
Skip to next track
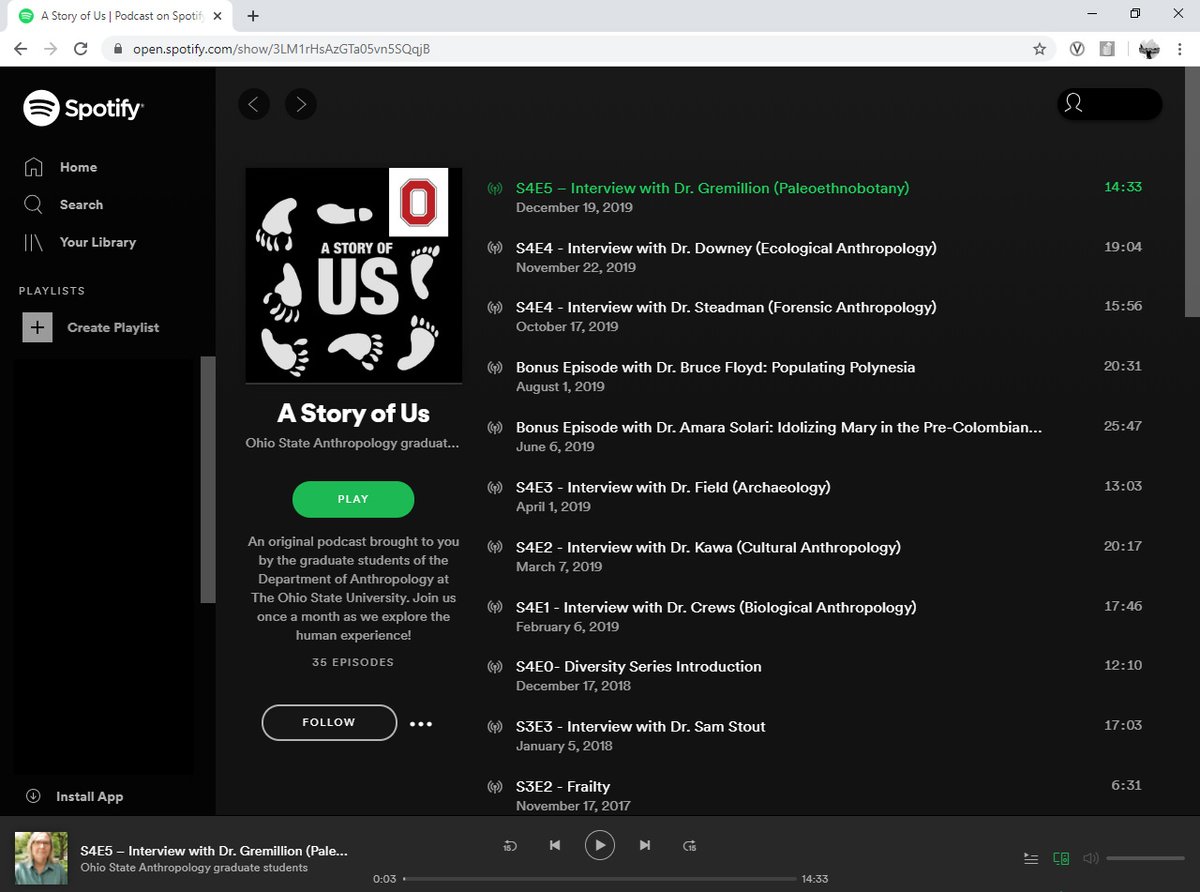tap(645, 845)
